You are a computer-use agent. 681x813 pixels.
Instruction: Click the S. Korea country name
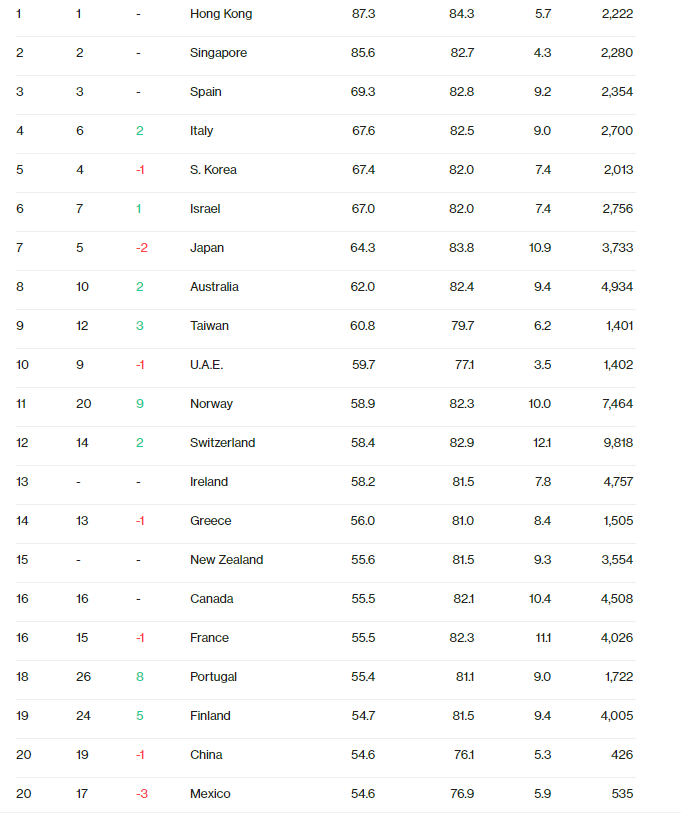tap(213, 170)
